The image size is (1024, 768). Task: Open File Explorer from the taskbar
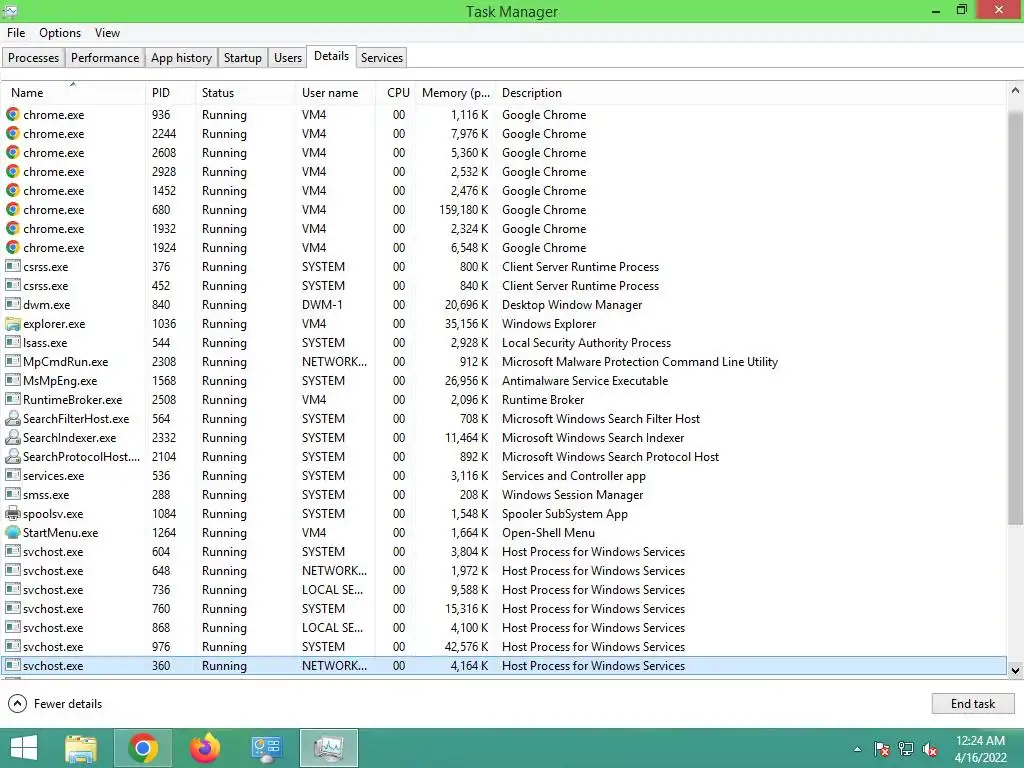[x=81, y=748]
